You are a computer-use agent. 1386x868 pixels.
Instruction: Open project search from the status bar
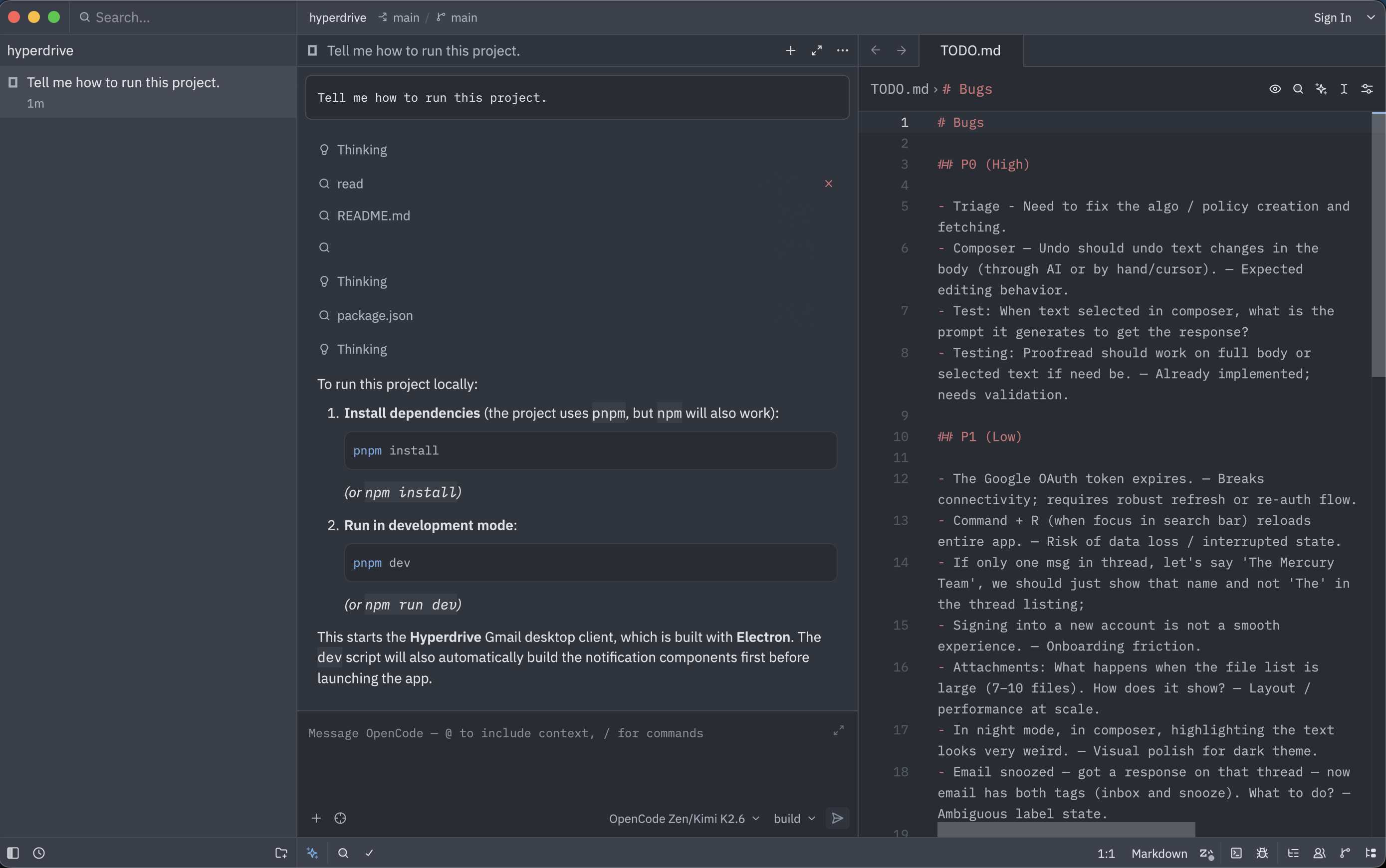[x=343, y=853]
